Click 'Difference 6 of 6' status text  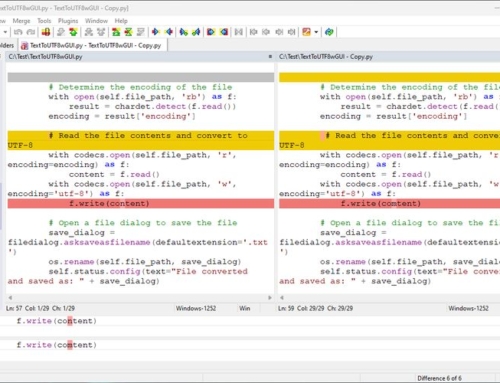[x=439, y=378]
